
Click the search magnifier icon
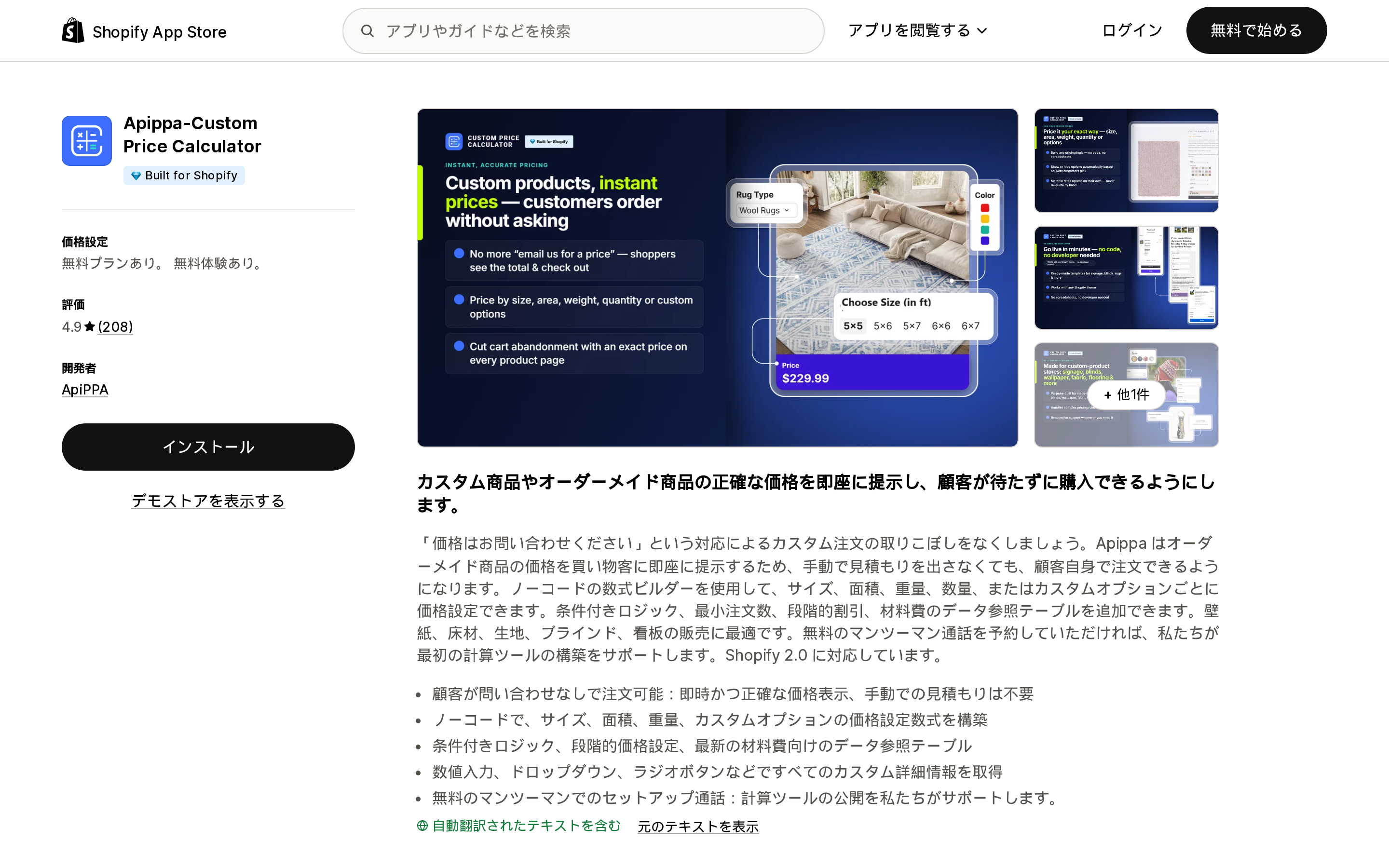pyautogui.click(x=368, y=31)
